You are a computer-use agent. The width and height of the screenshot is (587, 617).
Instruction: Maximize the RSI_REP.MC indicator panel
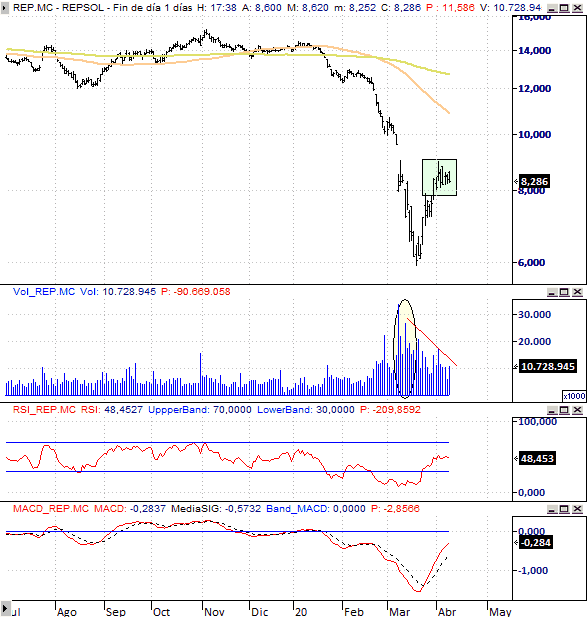coord(564,410)
